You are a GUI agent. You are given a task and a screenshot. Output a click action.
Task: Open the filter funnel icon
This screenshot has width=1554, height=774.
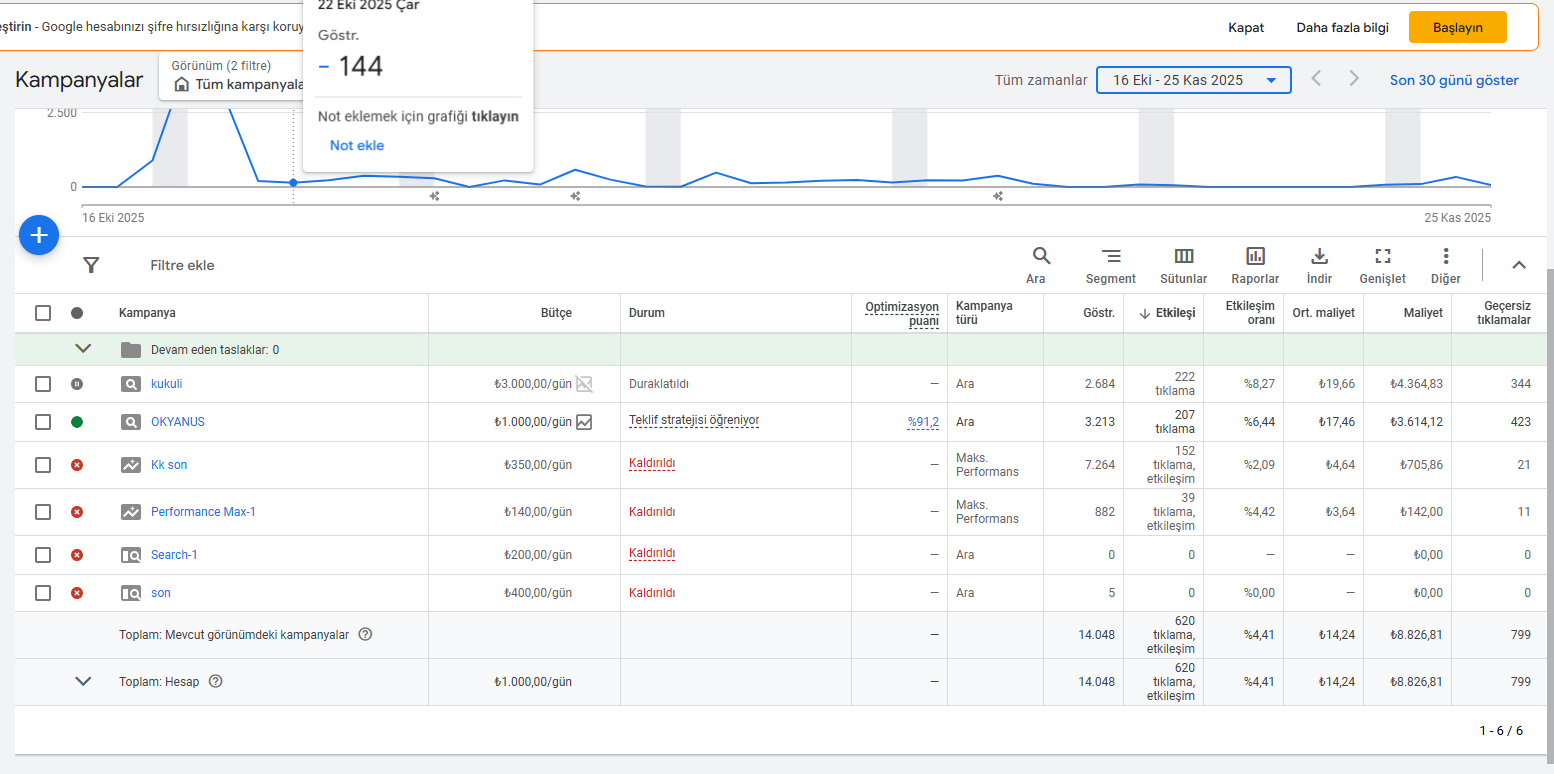click(91, 265)
